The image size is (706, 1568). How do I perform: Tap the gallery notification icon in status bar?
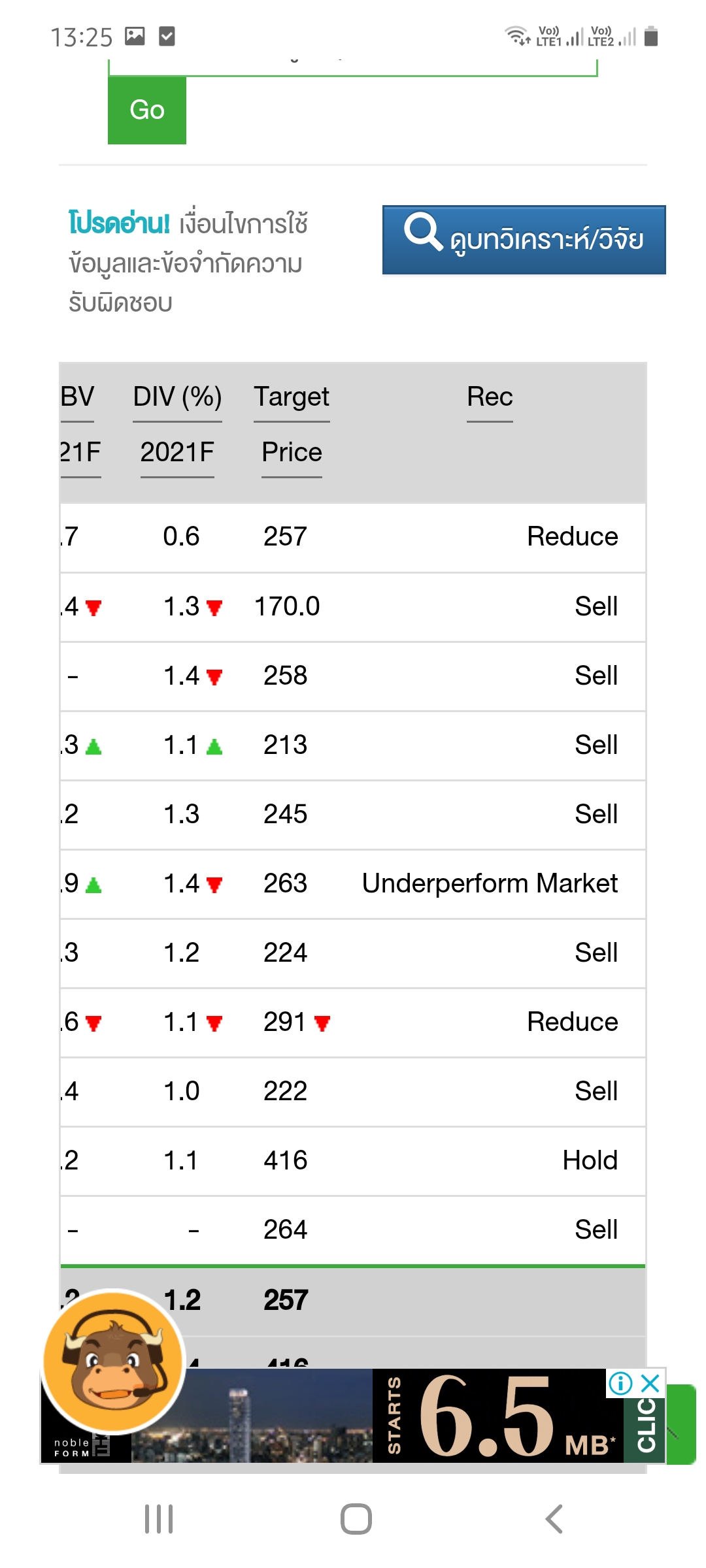tap(135, 36)
